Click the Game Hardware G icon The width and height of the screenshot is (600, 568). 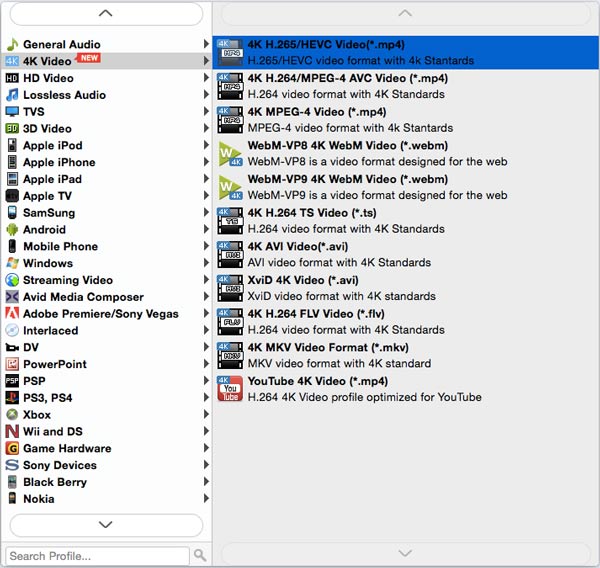pos(12,448)
